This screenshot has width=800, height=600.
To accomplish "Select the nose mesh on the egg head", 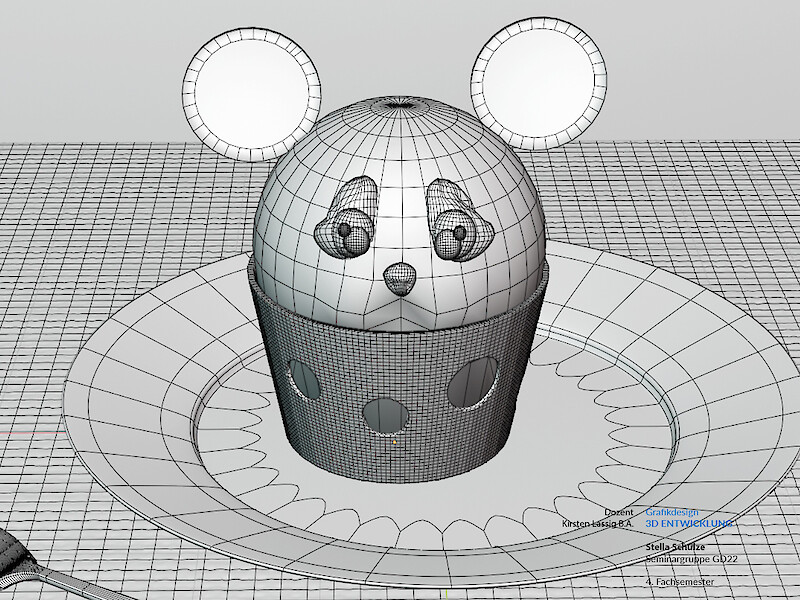I will (399, 279).
